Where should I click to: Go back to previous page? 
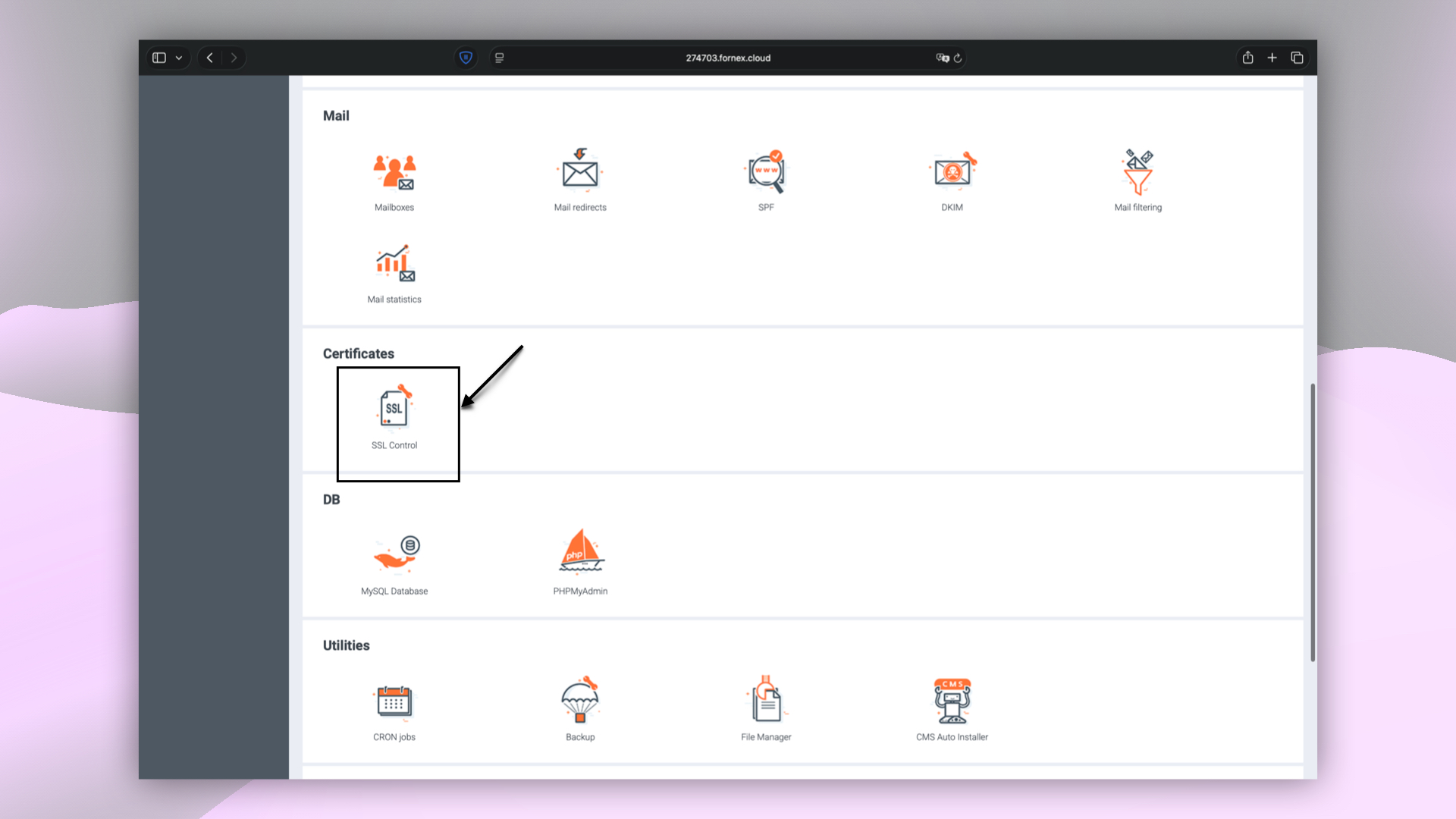[210, 58]
